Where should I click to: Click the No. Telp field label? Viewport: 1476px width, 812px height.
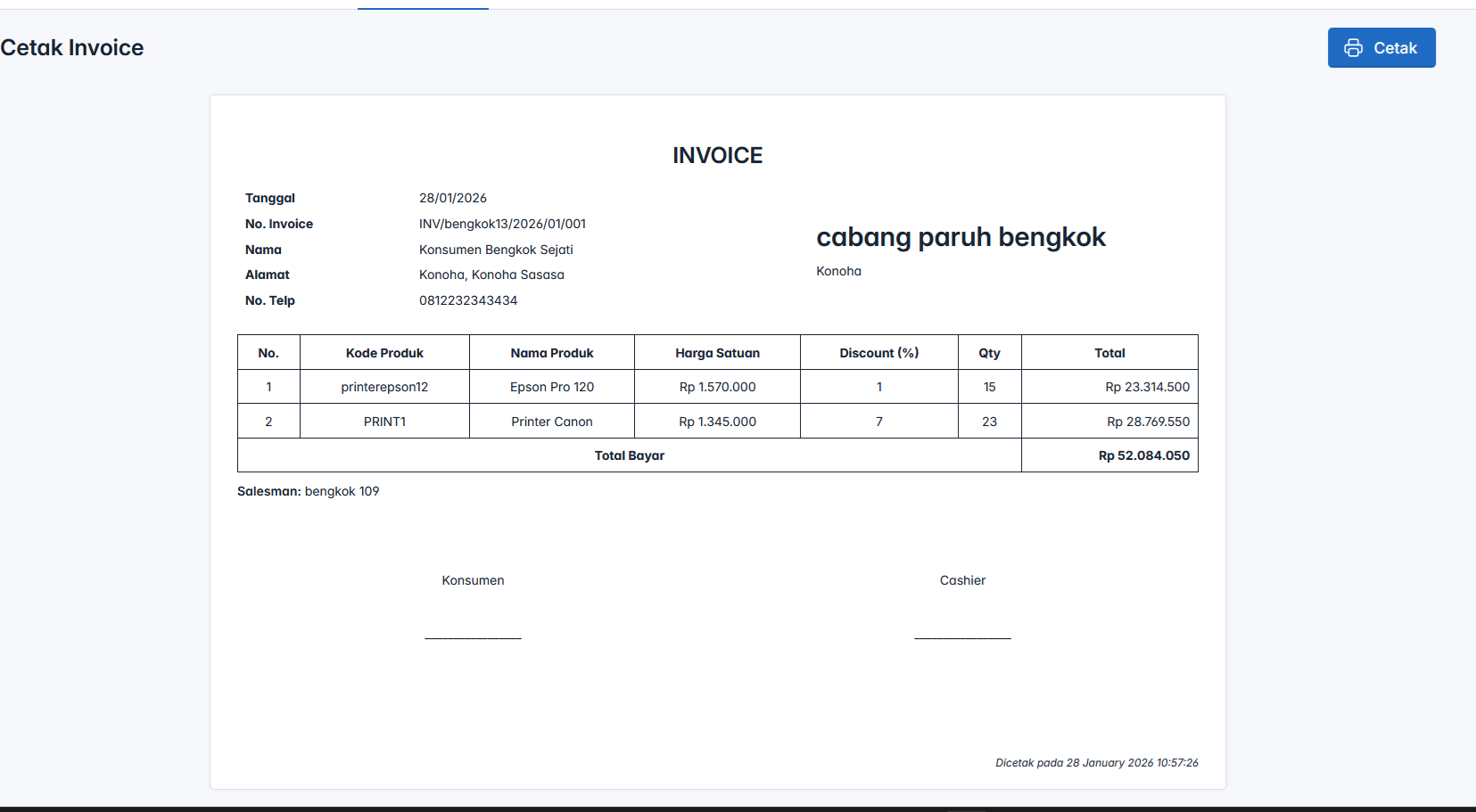pyautogui.click(x=270, y=300)
